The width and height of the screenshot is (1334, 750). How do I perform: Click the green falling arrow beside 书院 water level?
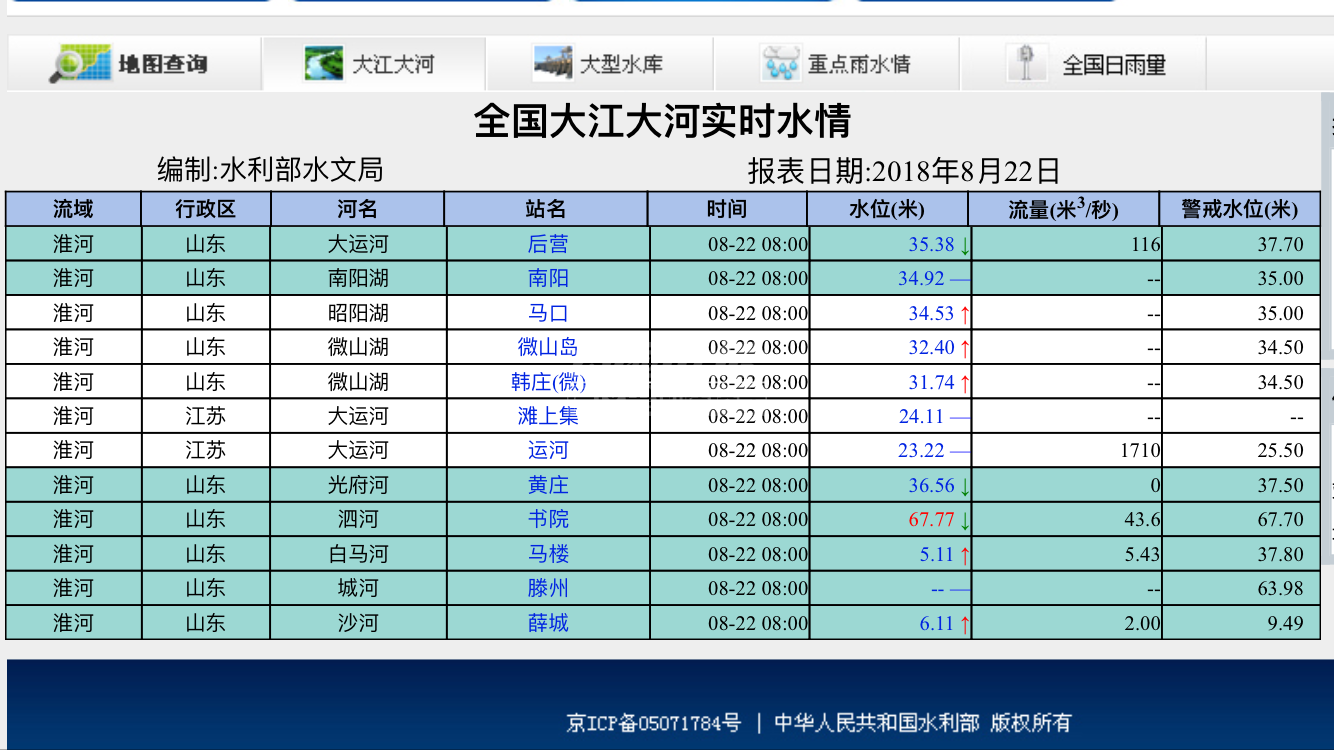coord(965,519)
